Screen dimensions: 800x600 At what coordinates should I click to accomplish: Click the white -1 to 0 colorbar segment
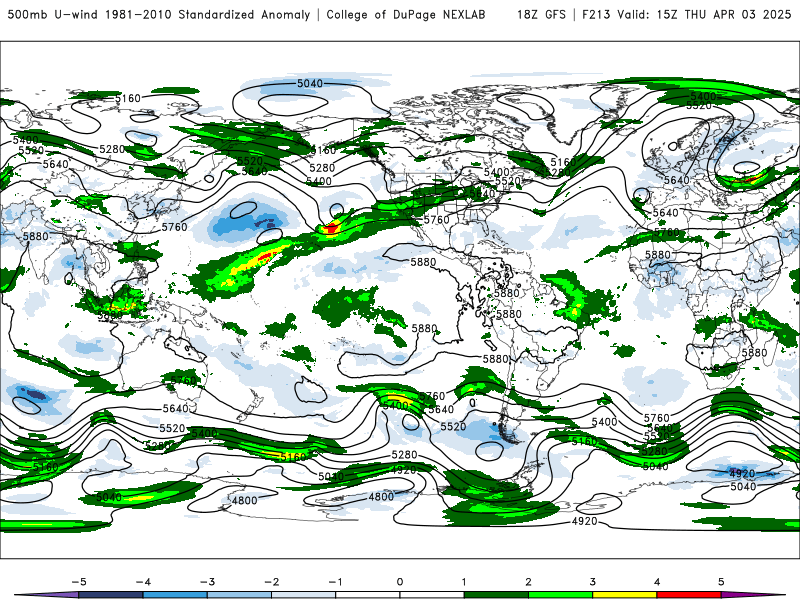coord(368,595)
